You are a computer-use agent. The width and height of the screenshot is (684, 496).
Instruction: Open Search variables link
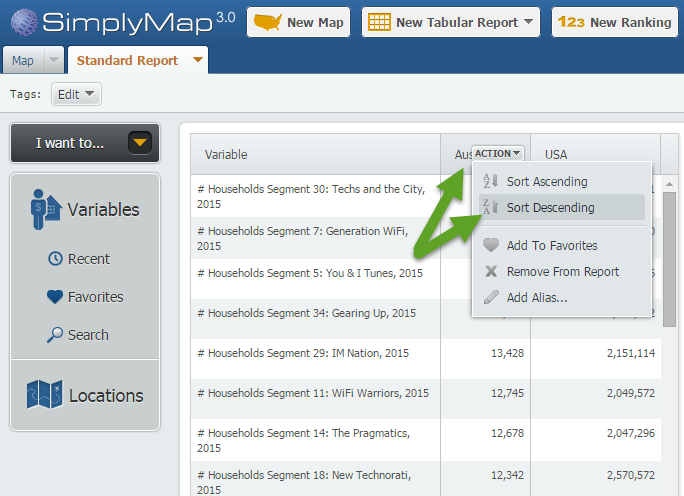click(x=88, y=335)
